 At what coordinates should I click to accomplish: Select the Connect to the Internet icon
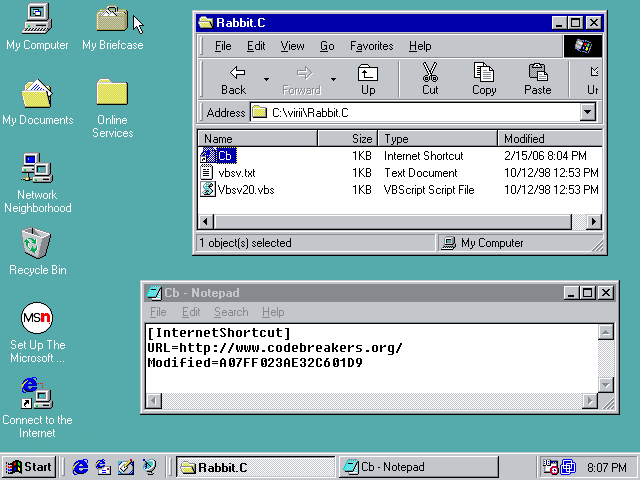pyautogui.click(x=37, y=393)
